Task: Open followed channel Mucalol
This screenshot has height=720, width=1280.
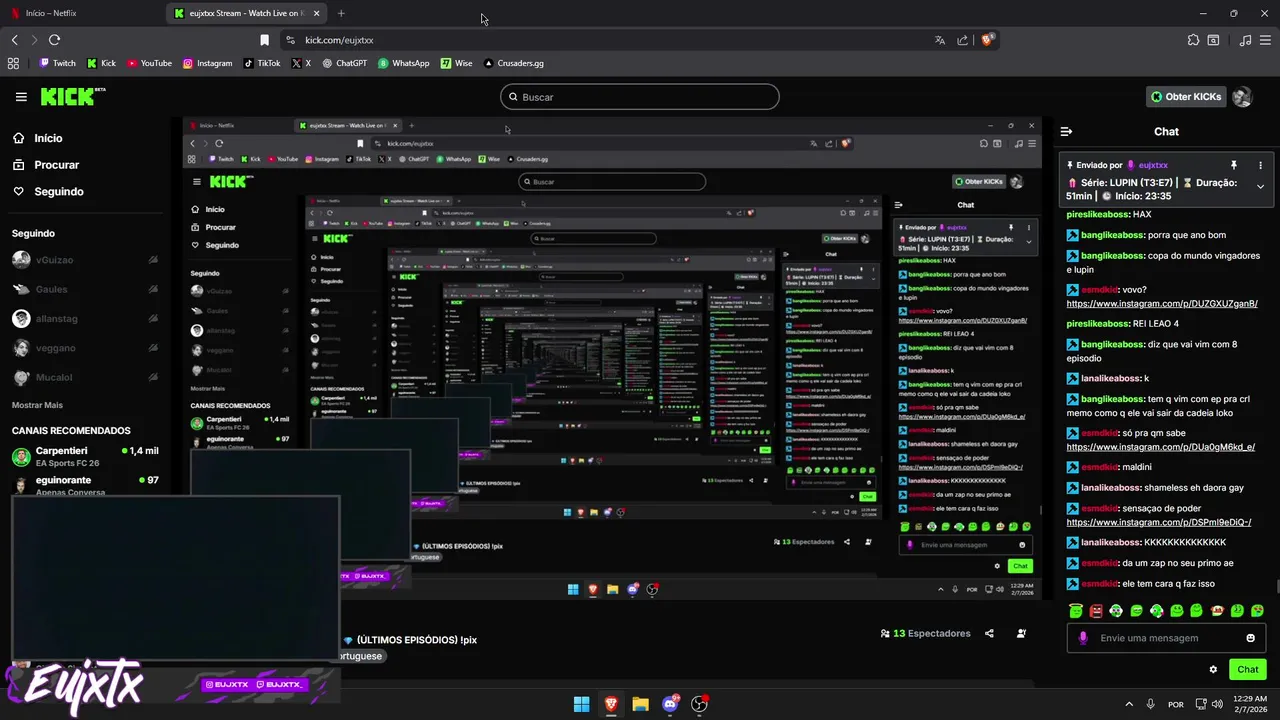Action: coord(85,377)
